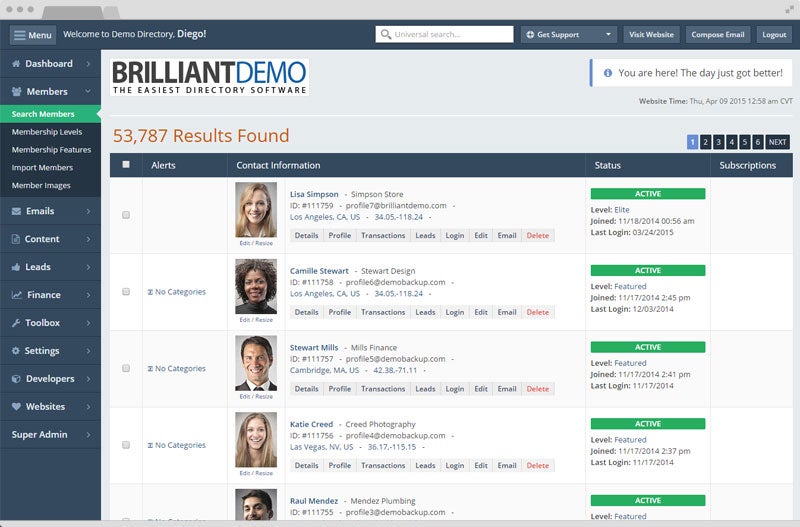This screenshot has width=800, height=527.
Task: Click the Brilliant Demo logo
Action: [x=209, y=77]
